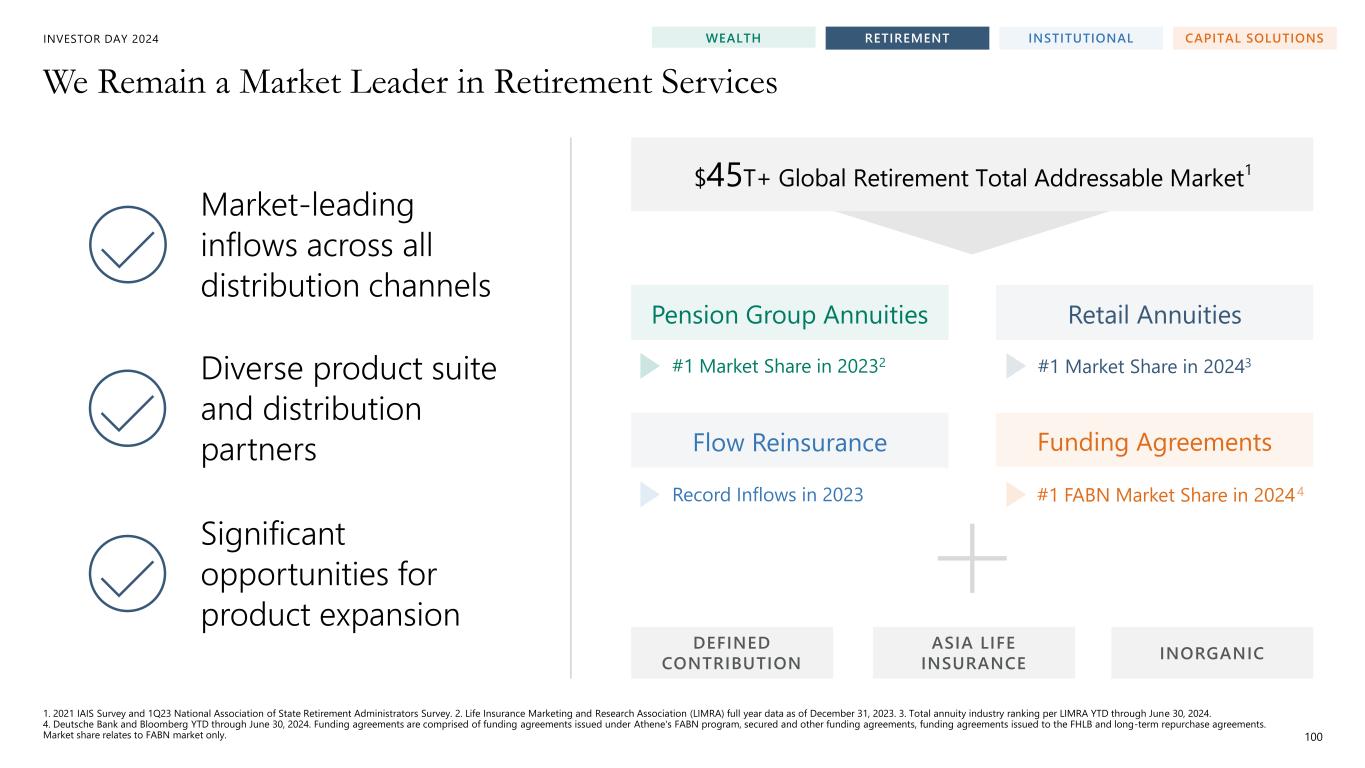Click checkmark icon beside Significant opportunities

point(127,573)
